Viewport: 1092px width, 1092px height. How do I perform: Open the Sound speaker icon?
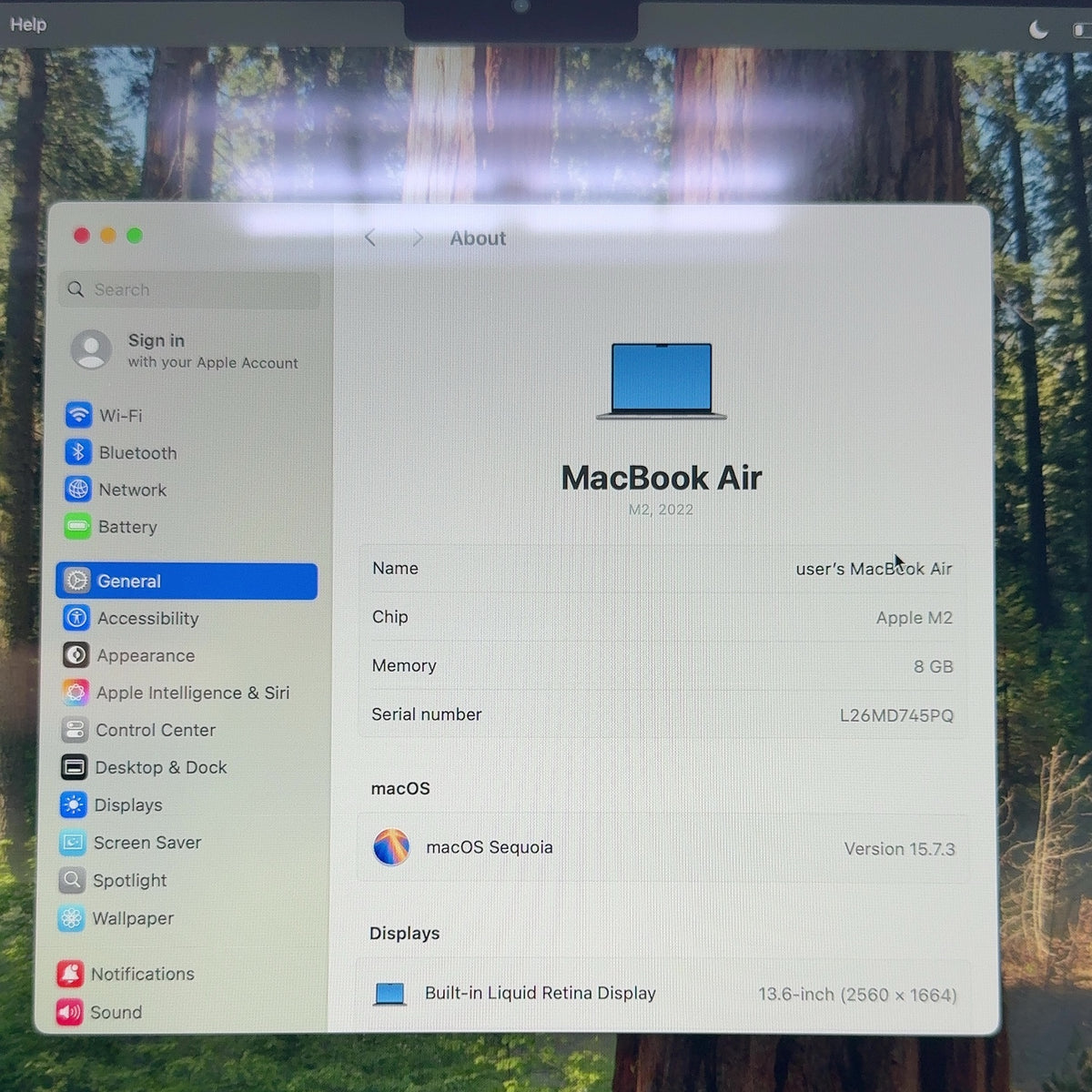click(x=69, y=1012)
